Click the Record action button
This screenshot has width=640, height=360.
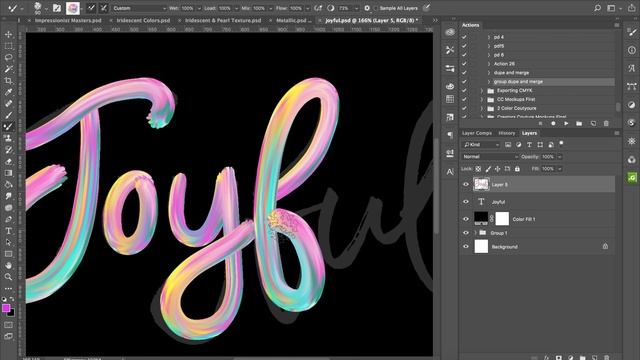pos(553,123)
